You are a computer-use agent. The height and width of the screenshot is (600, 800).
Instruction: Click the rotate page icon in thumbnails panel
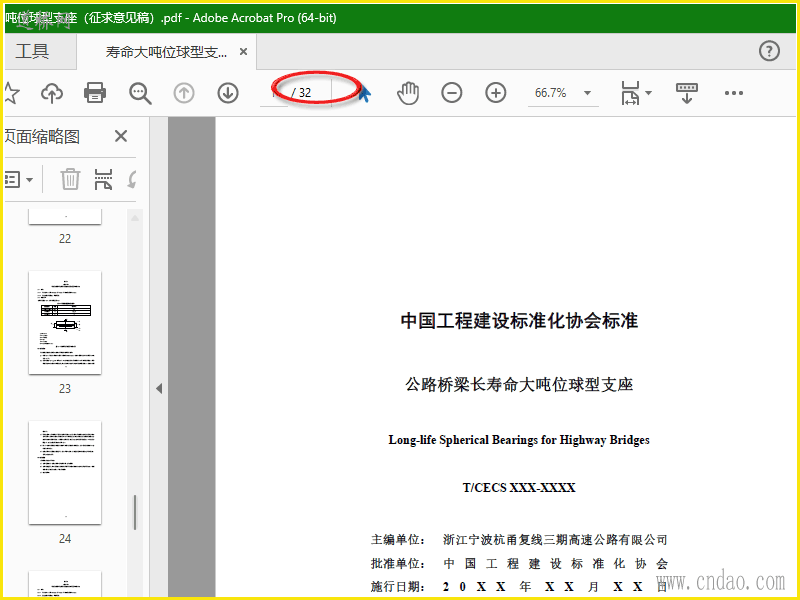point(132,180)
